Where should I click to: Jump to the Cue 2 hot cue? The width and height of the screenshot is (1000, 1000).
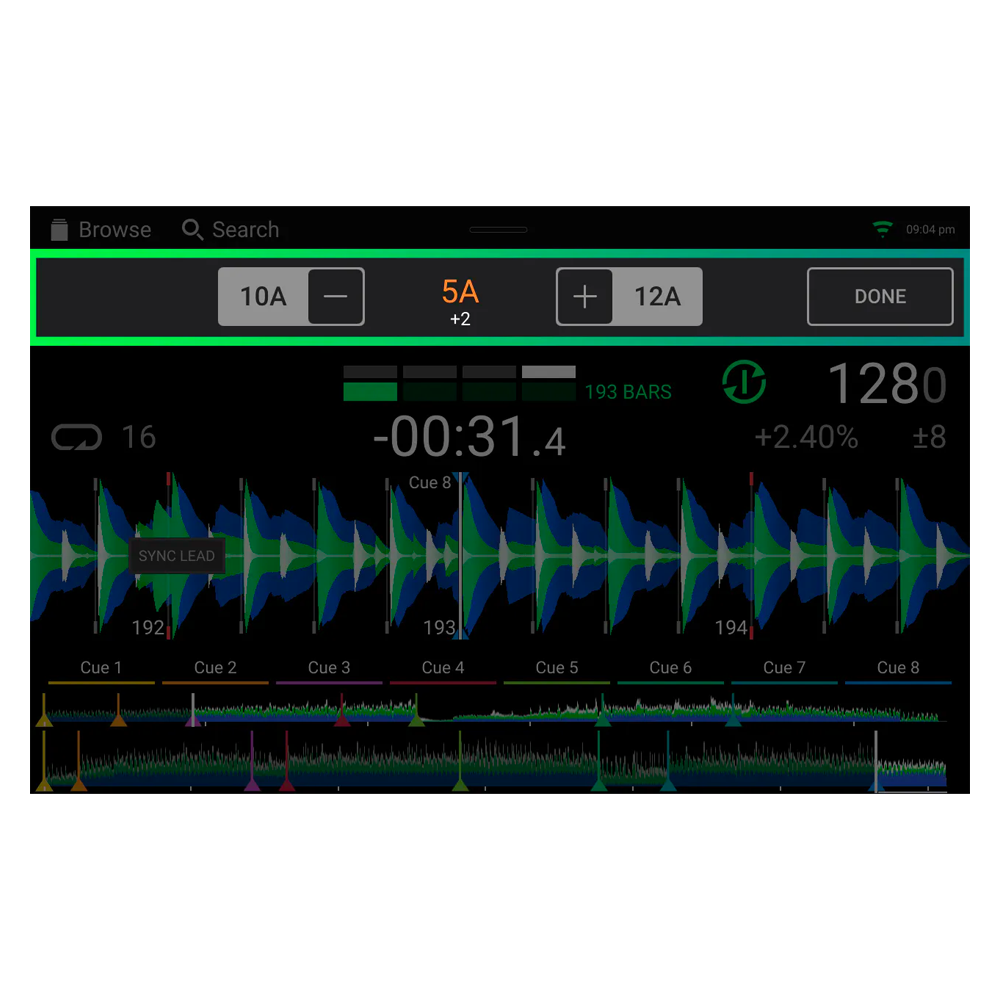215,668
